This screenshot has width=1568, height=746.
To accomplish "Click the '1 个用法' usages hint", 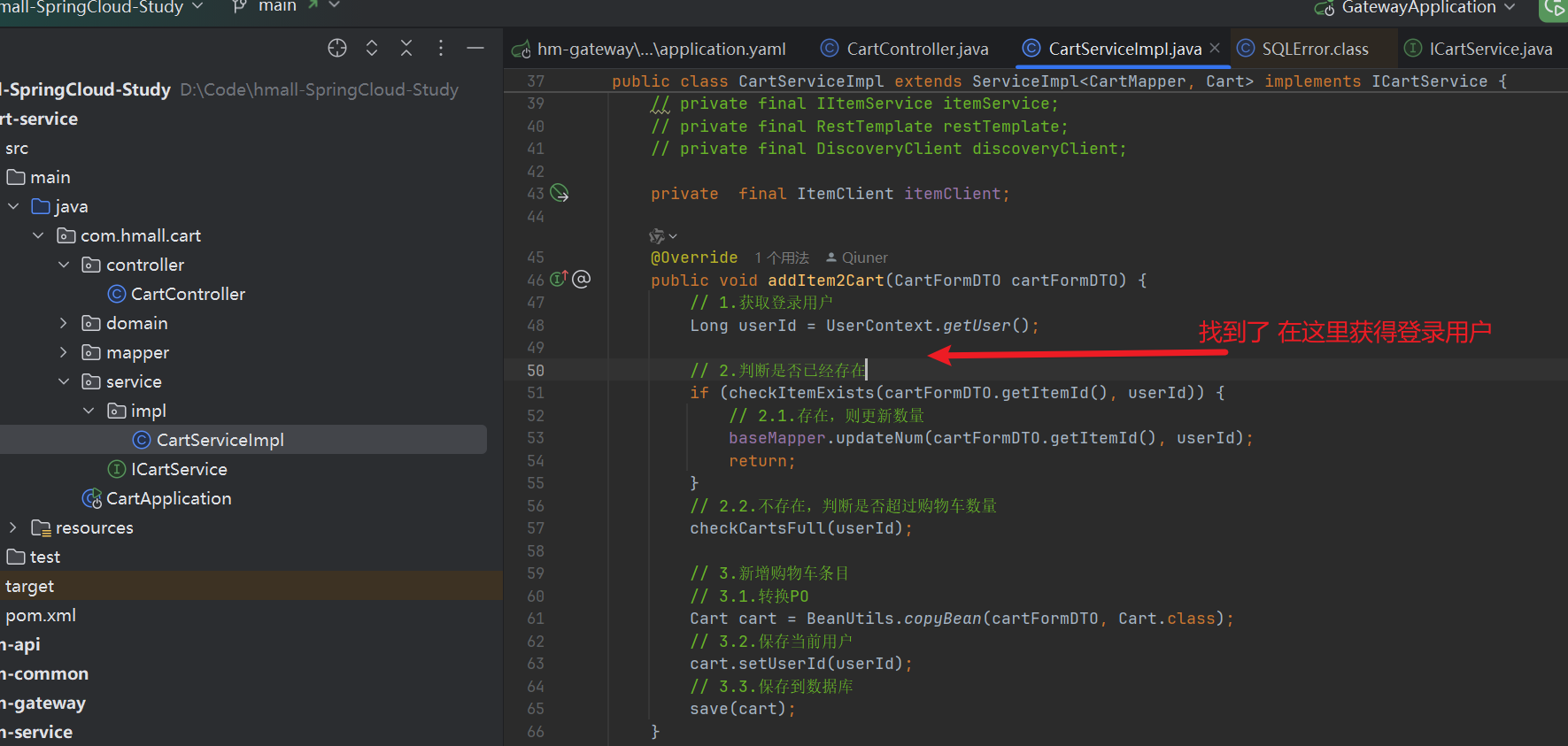I will pos(782,258).
